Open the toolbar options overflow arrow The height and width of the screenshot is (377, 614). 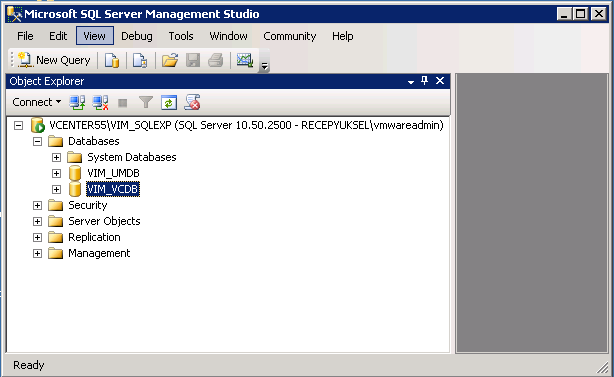click(264, 66)
